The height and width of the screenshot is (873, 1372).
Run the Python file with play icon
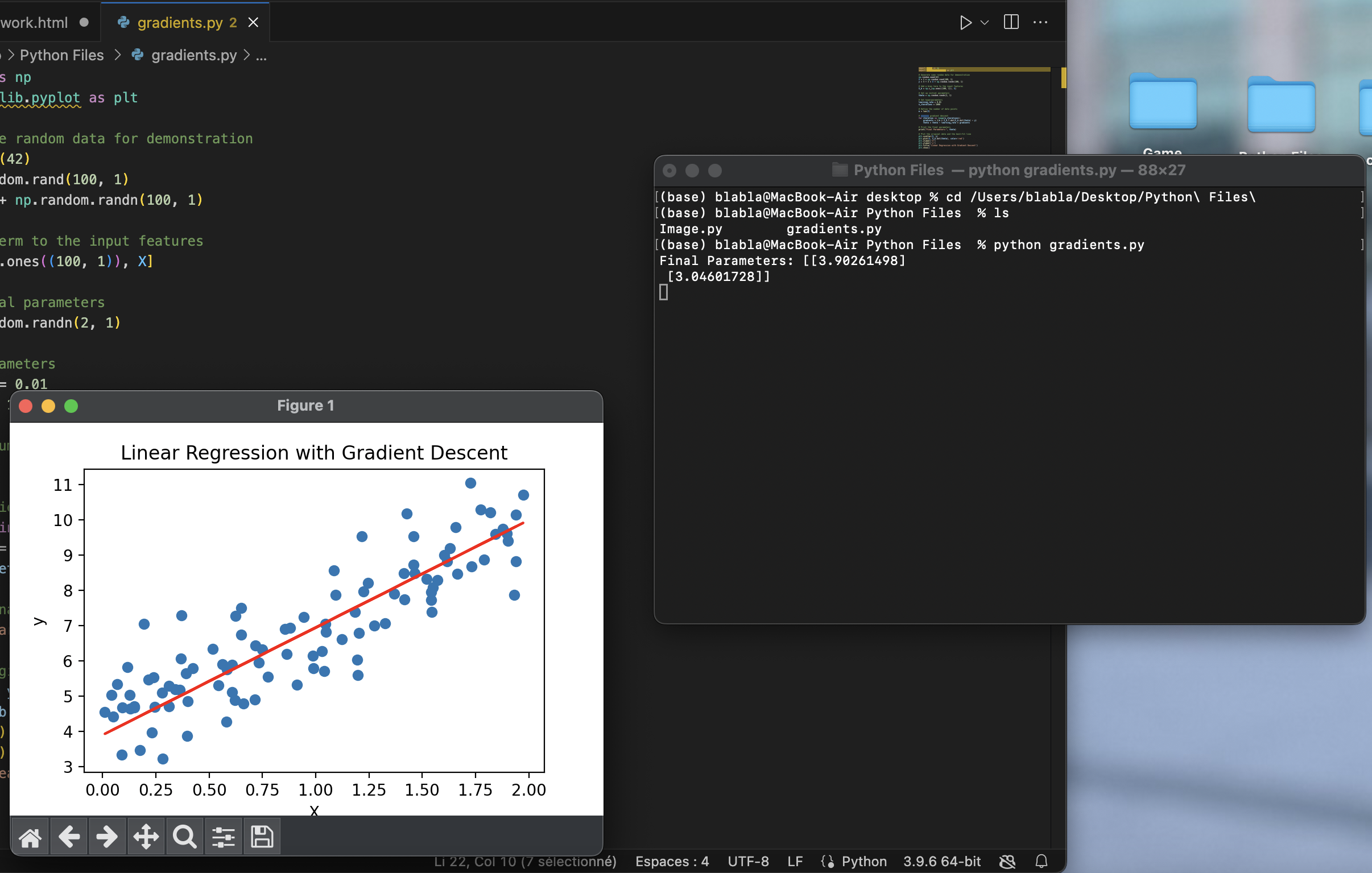[x=965, y=23]
